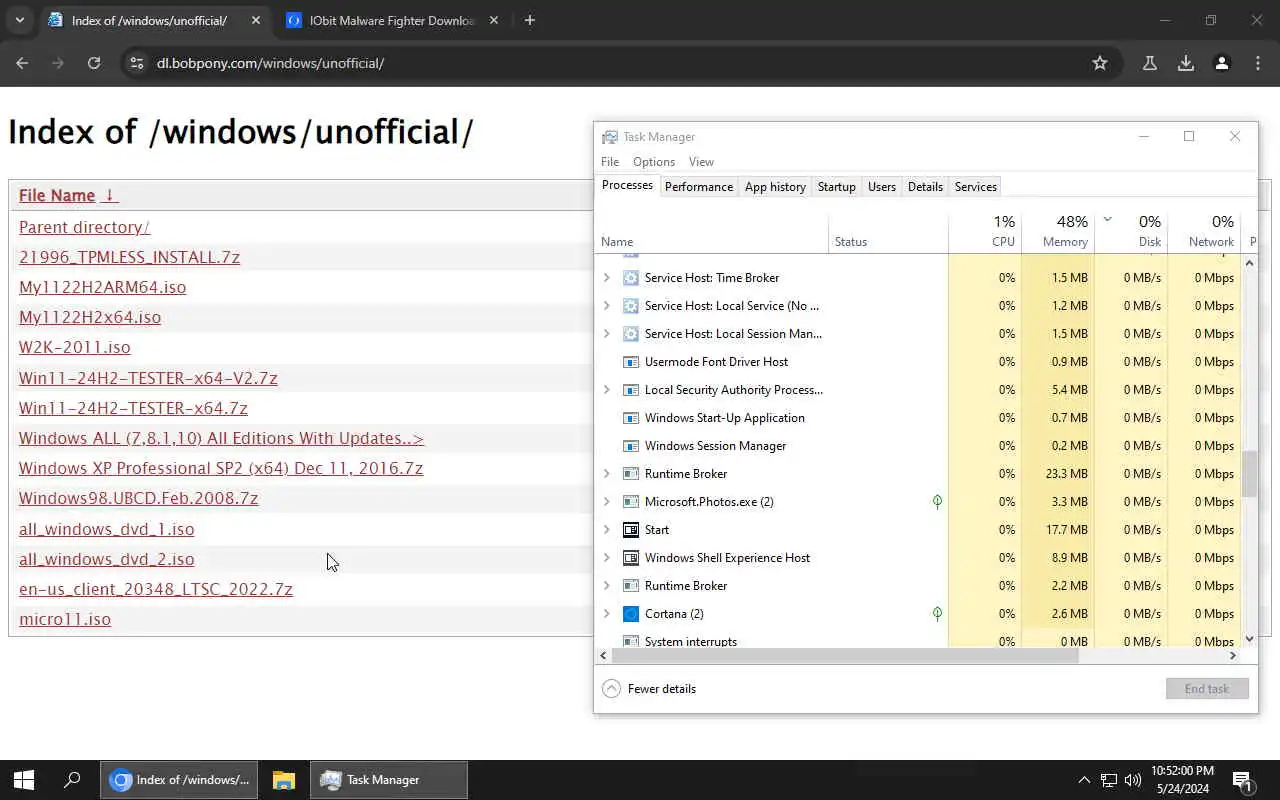Open tab search dropdown arrow
The image size is (1280, 800).
tap(19, 20)
